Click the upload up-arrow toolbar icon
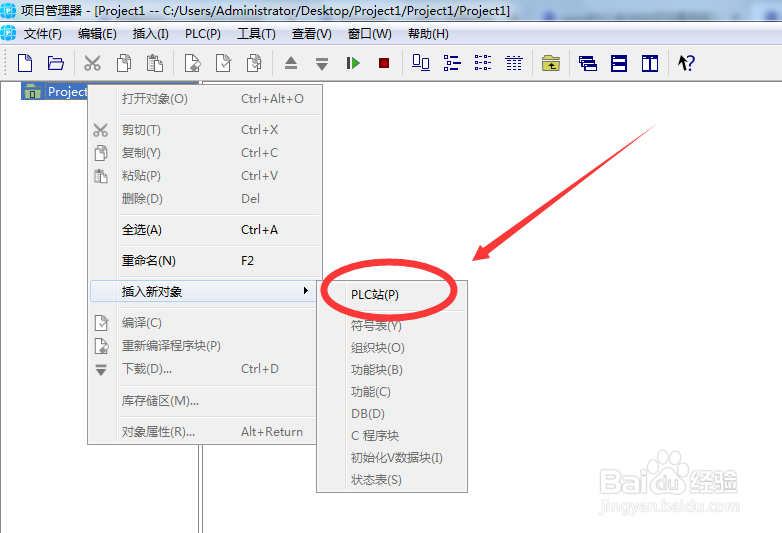 point(291,63)
